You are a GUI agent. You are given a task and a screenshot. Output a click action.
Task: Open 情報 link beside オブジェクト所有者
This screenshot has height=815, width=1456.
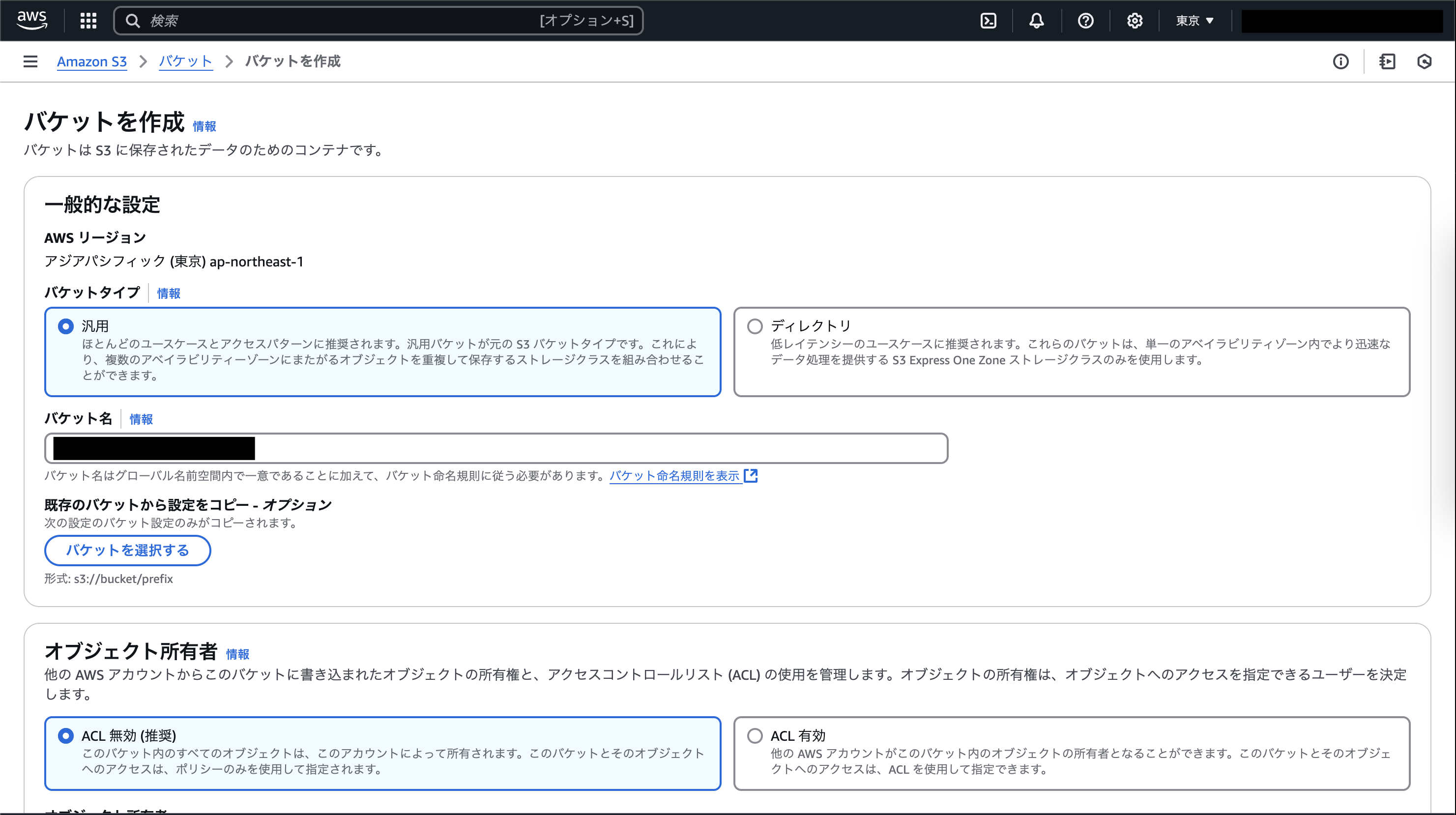click(x=237, y=654)
